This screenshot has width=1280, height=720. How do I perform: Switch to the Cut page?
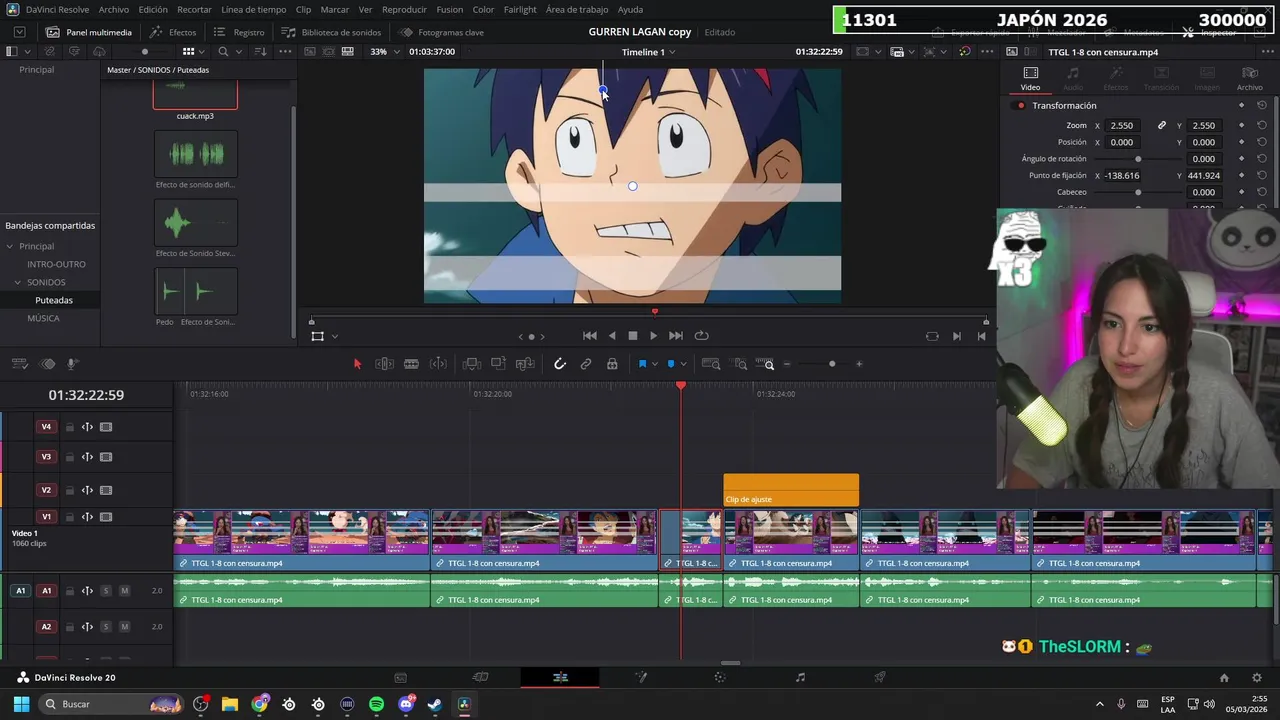[480, 677]
